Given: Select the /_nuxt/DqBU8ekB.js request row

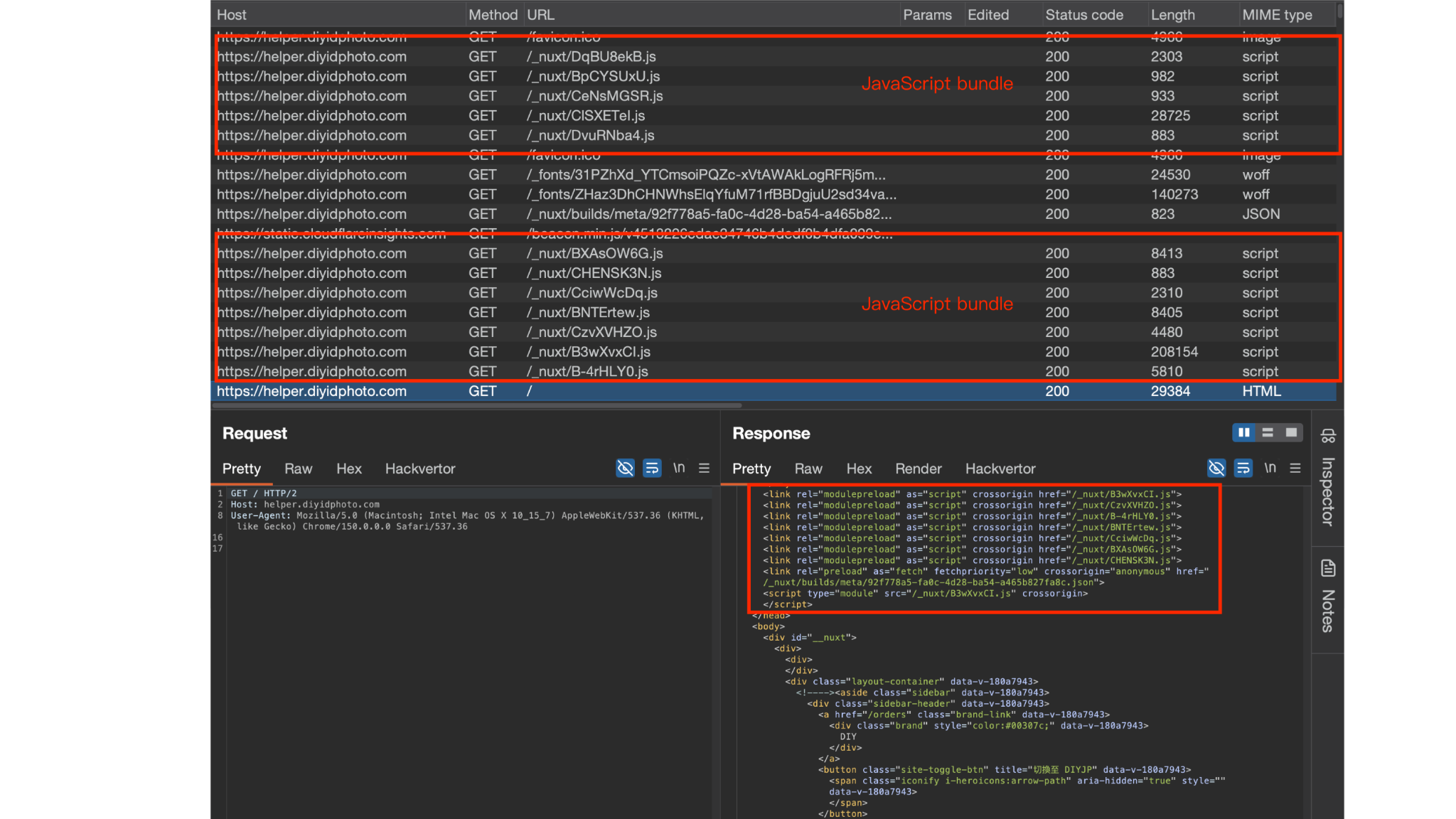Looking at the screenshot, I should (773, 57).
